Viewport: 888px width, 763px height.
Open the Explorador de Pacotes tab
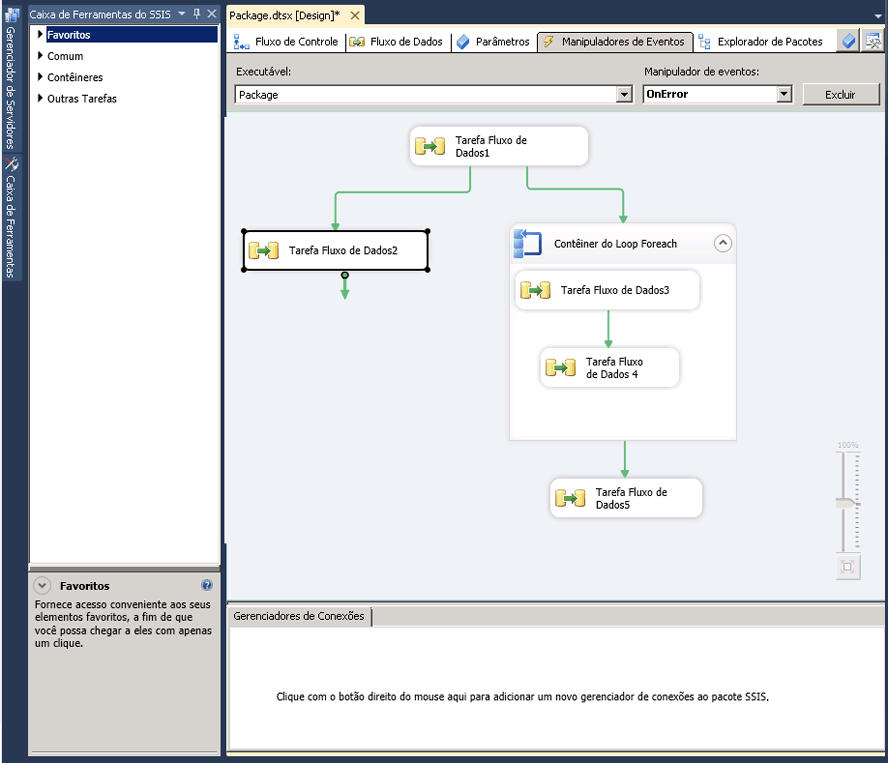(761, 42)
